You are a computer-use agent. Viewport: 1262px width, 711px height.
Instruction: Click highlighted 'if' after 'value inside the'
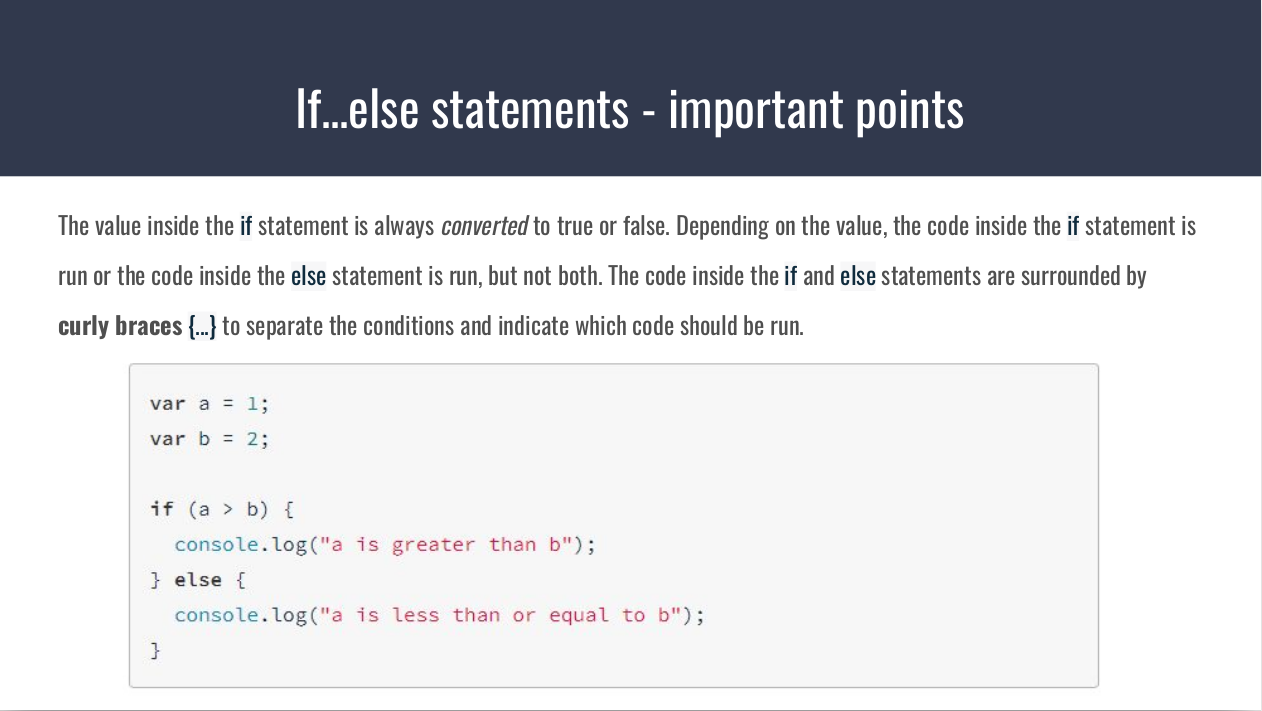click(246, 226)
